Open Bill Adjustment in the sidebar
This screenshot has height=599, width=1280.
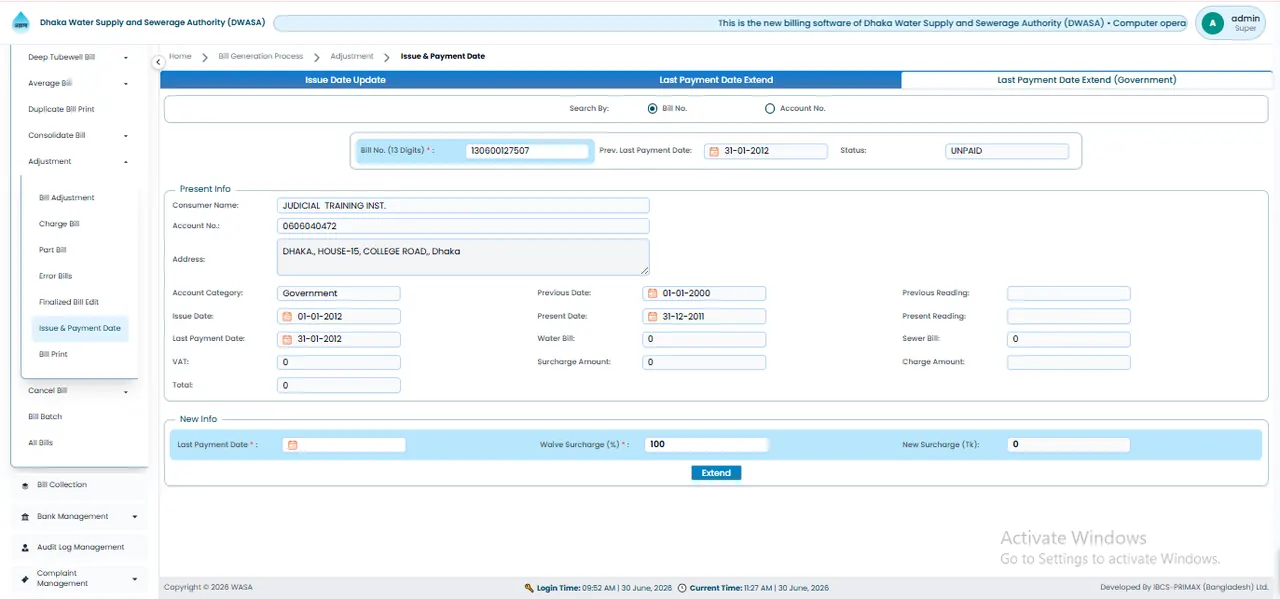67,198
